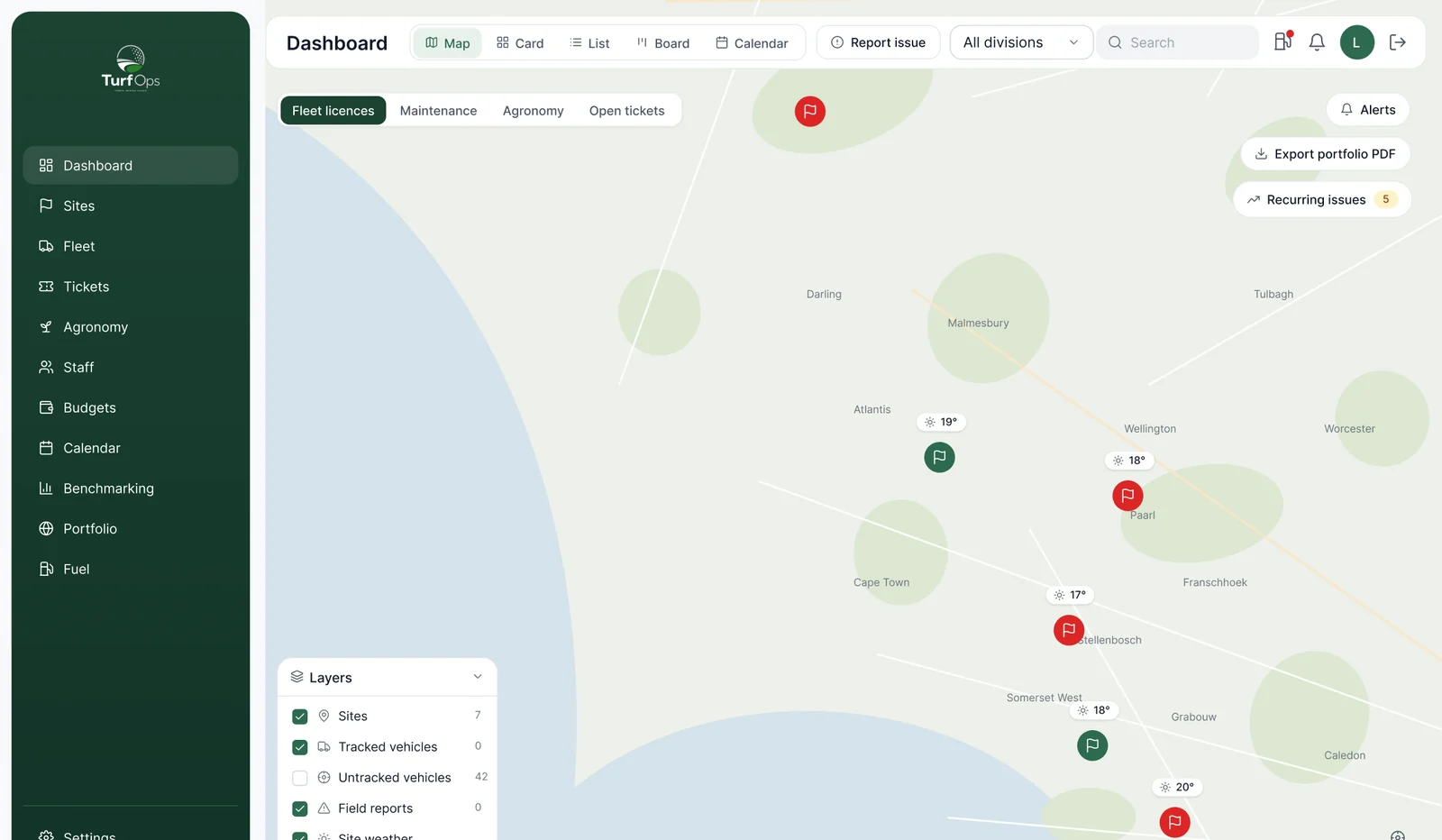Switch to the Calendar view tab
Viewport: 1442px width, 840px height.
click(752, 43)
